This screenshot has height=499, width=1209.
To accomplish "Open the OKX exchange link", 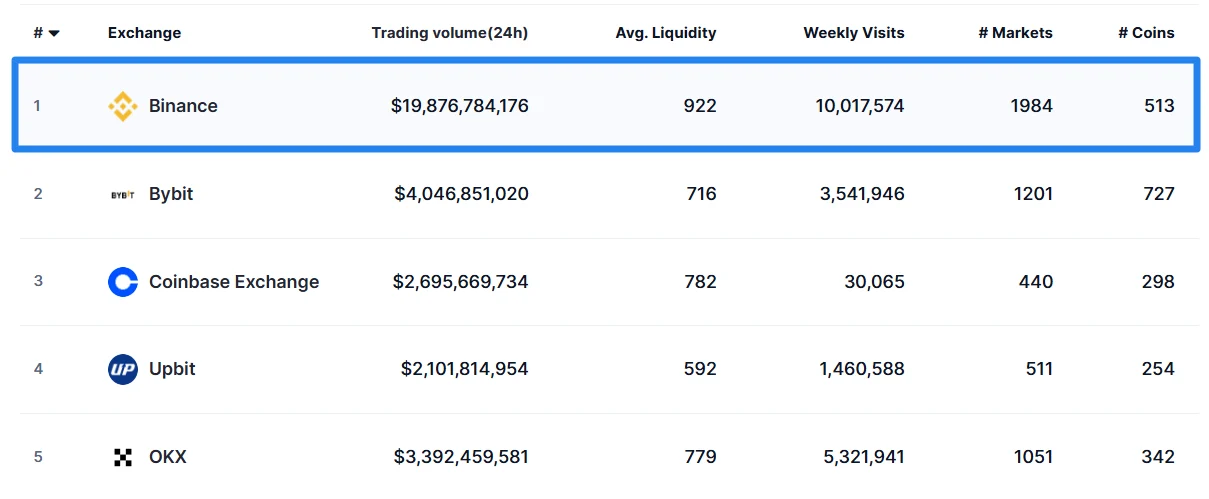I will [168, 457].
